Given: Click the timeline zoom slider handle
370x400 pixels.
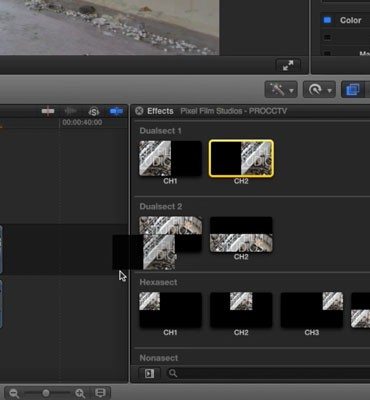Looking at the screenshot, I should pos(46,393).
